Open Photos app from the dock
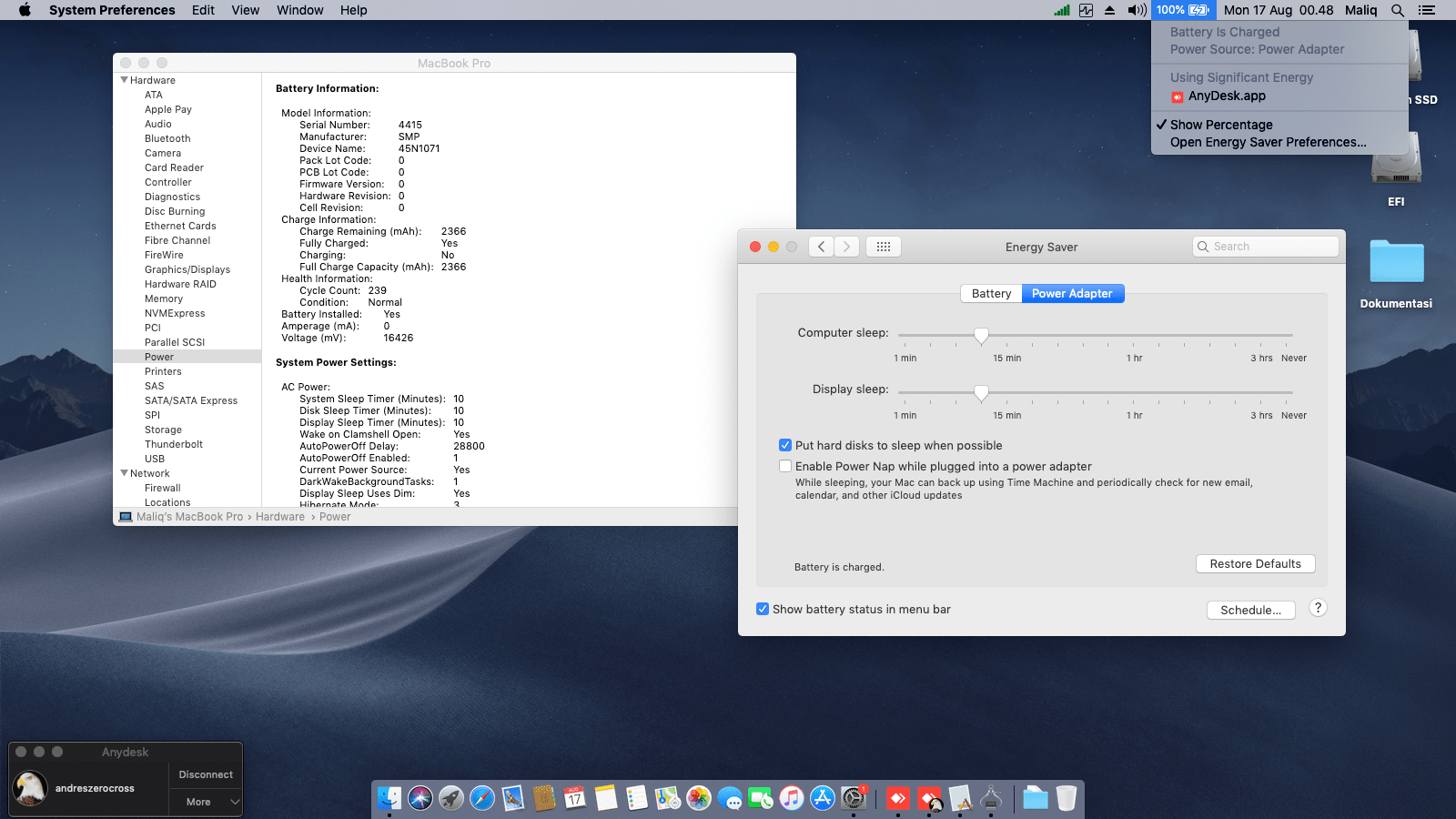Viewport: 1456px width, 819px height. 699,798
